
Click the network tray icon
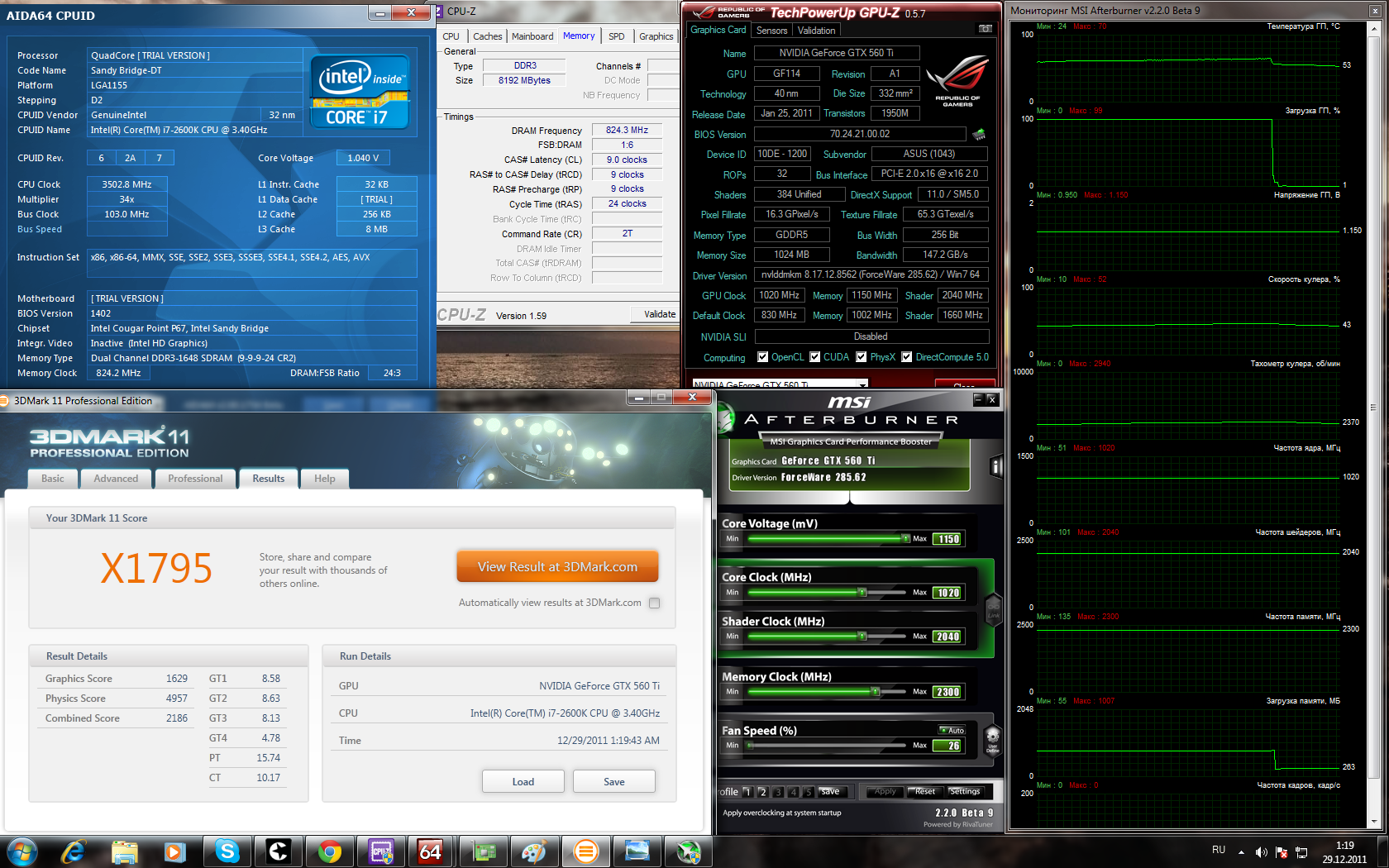pyautogui.click(x=1301, y=851)
